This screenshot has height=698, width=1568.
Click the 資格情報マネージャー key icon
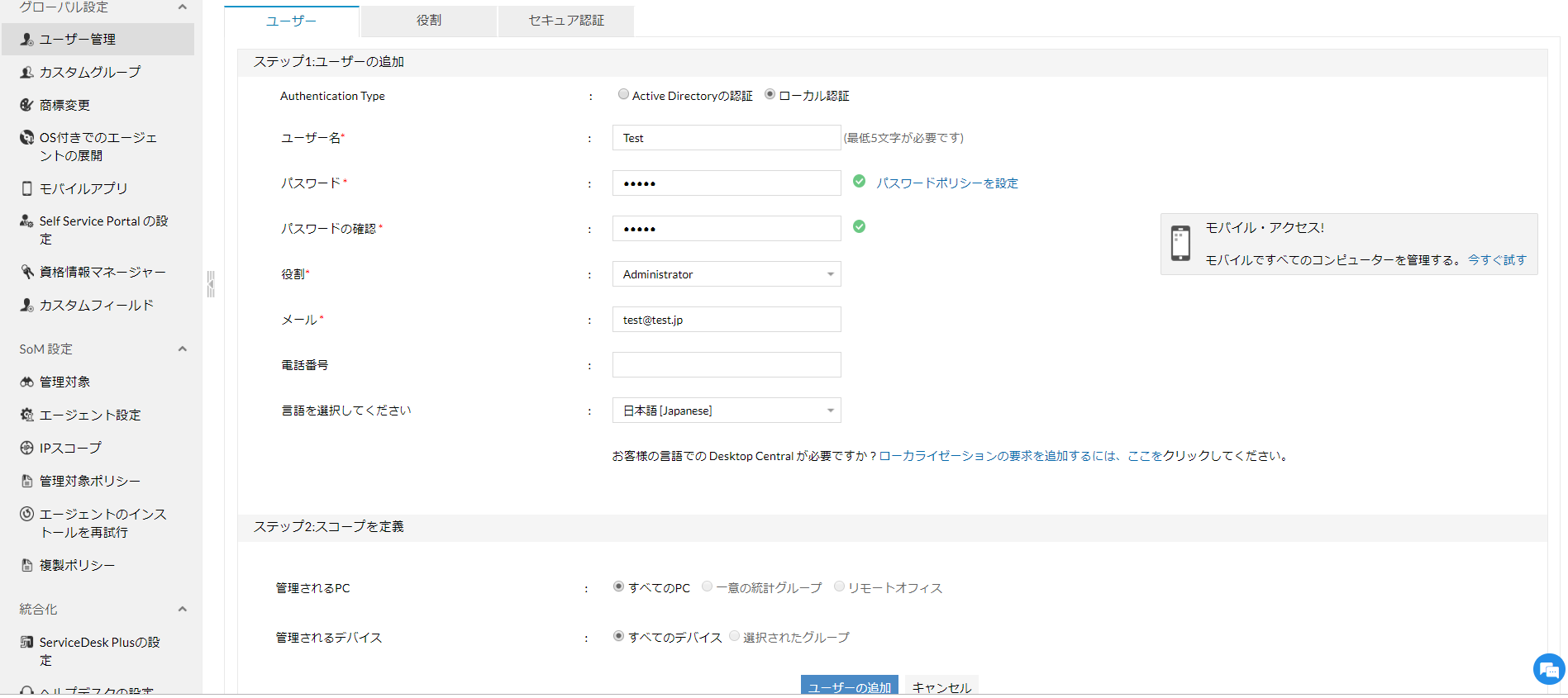(x=26, y=272)
